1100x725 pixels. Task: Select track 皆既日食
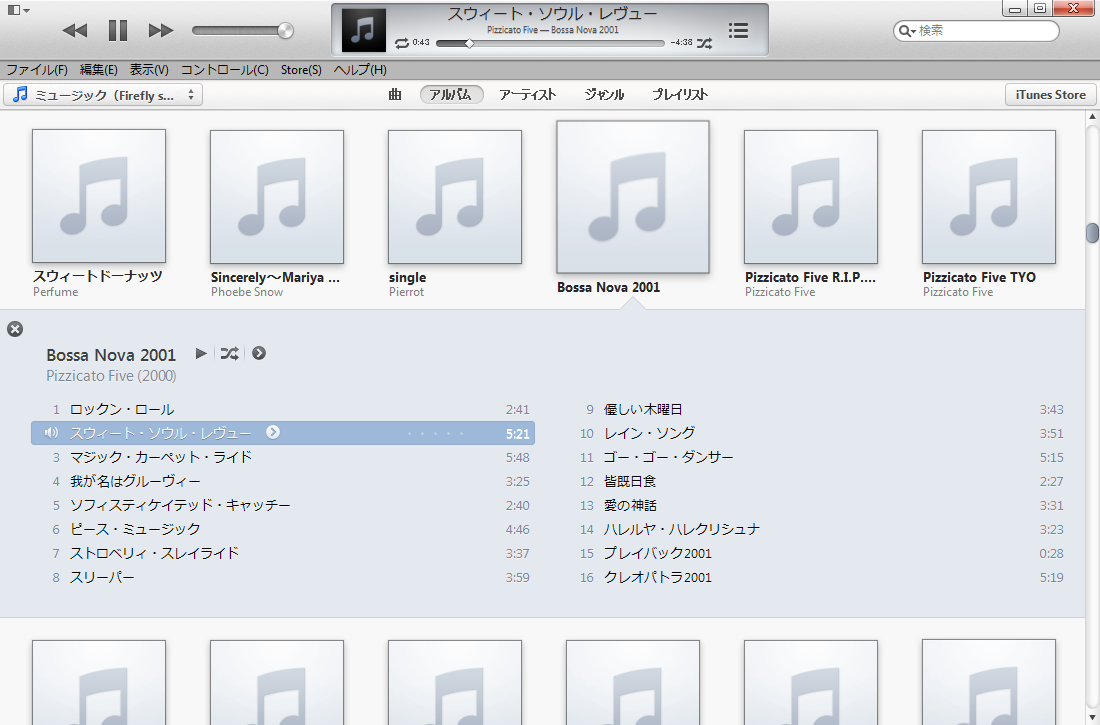click(x=817, y=481)
